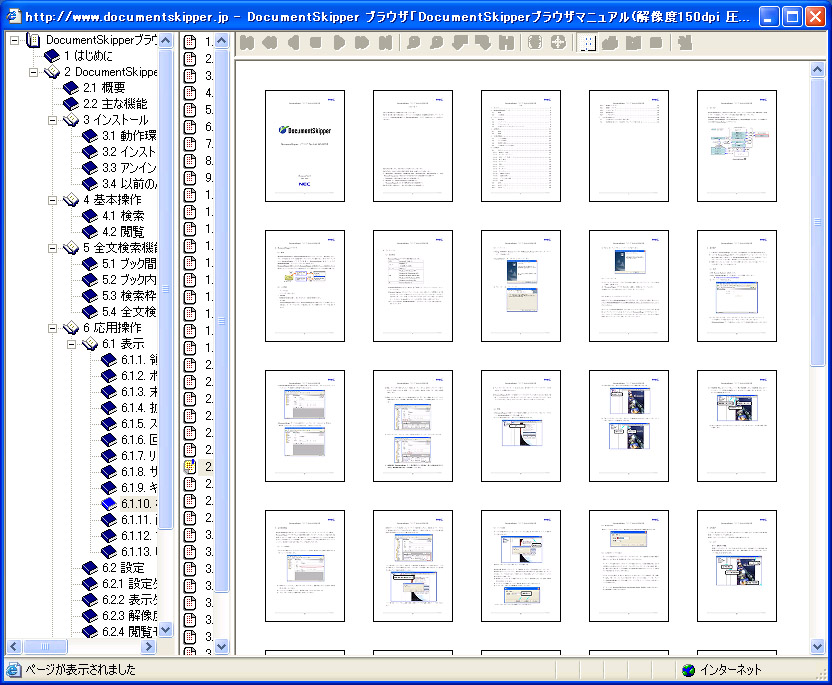Click the page icon for entry 7.
This screenshot has width=832, height=685.
pos(190,144)
